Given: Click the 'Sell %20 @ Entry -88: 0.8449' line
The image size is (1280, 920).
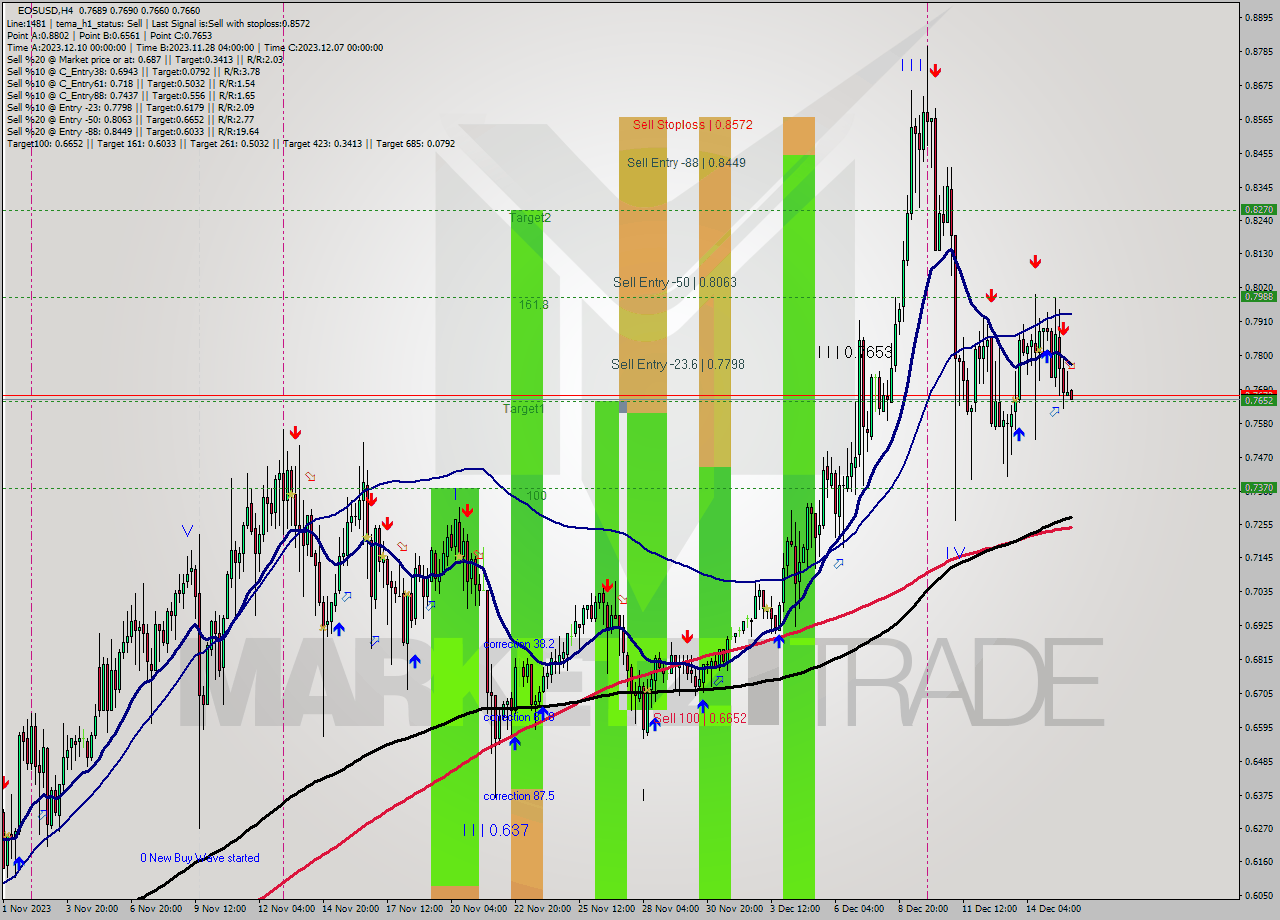Looking at the screenshot, I should pyautogui.click(x=133, y=131).
